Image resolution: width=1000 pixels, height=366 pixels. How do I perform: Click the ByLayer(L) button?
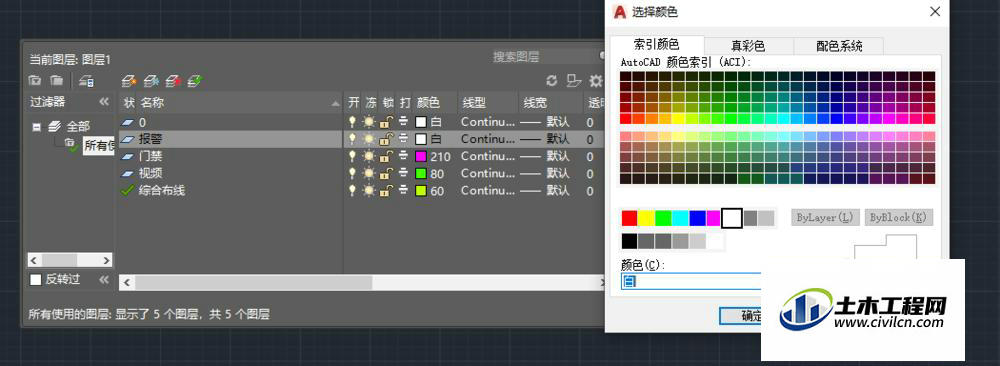click(825, 217)
